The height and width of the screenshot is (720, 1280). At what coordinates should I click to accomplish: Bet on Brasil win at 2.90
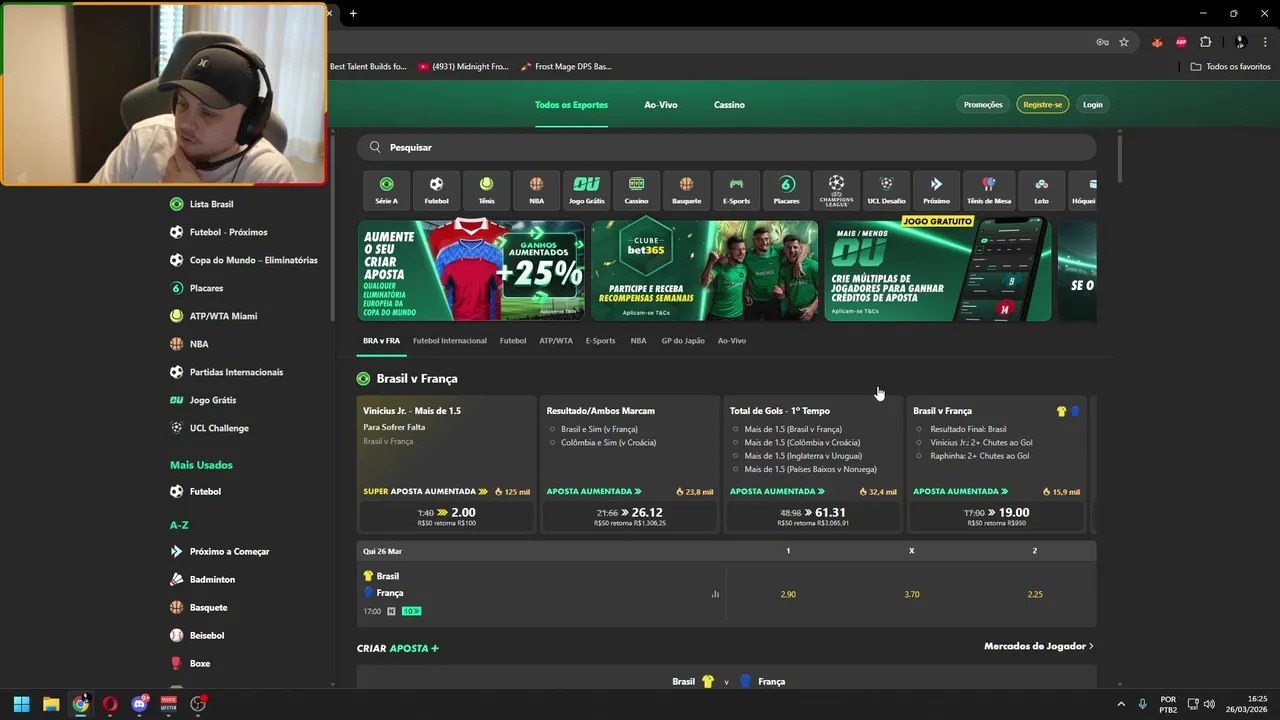coord(788,594)
